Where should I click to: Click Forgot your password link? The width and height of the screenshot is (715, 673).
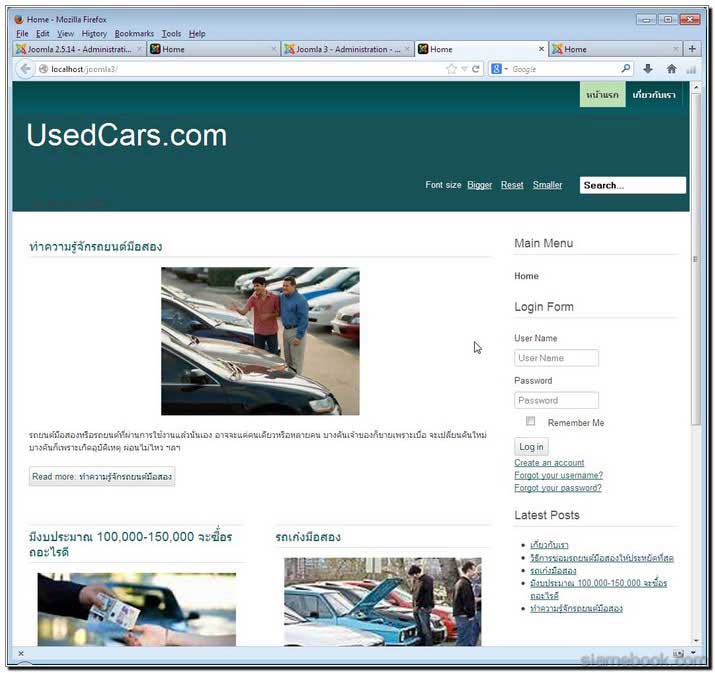coord(558,488)
